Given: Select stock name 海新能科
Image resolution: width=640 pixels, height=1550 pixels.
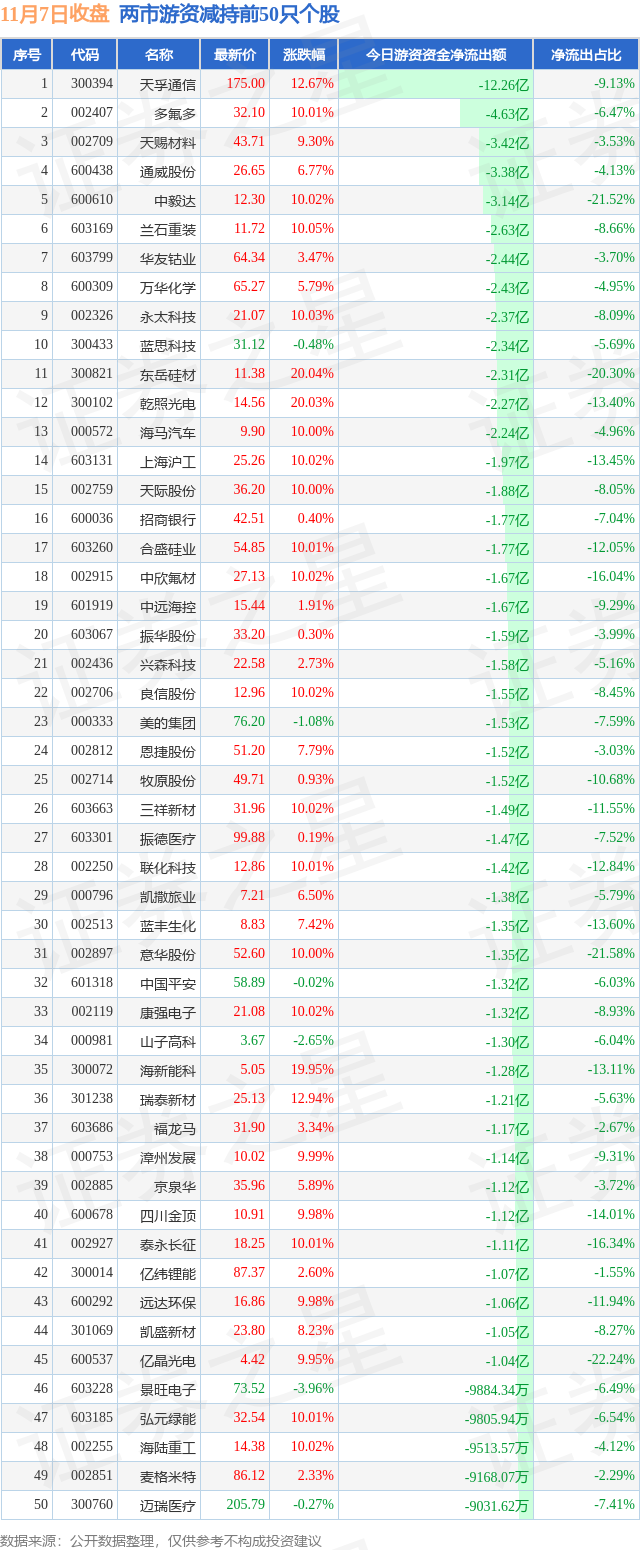Looking at the screenshot, I should pos(168,1070).
